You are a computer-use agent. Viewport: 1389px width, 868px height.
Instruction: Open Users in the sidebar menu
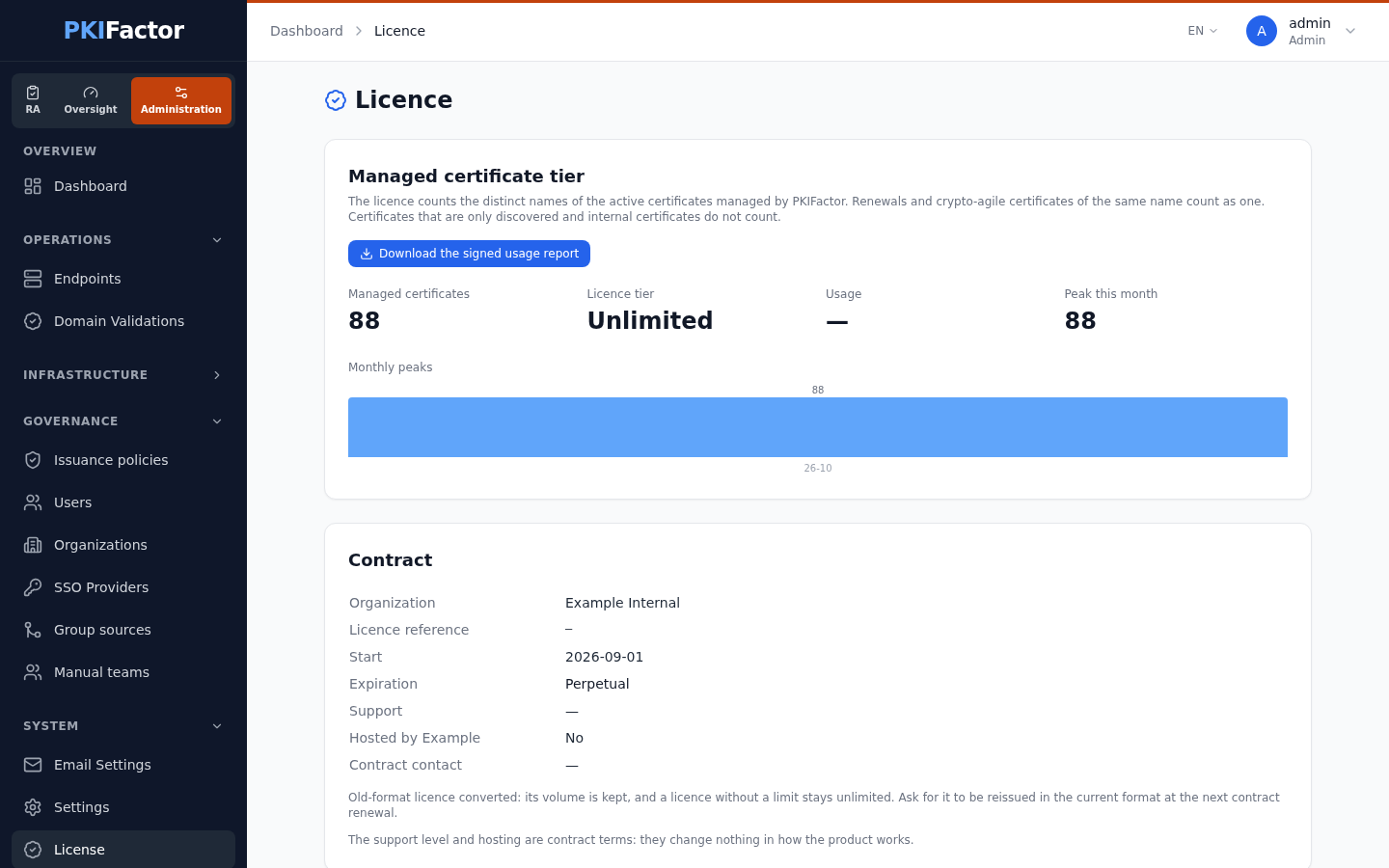(x=123, y=502)
